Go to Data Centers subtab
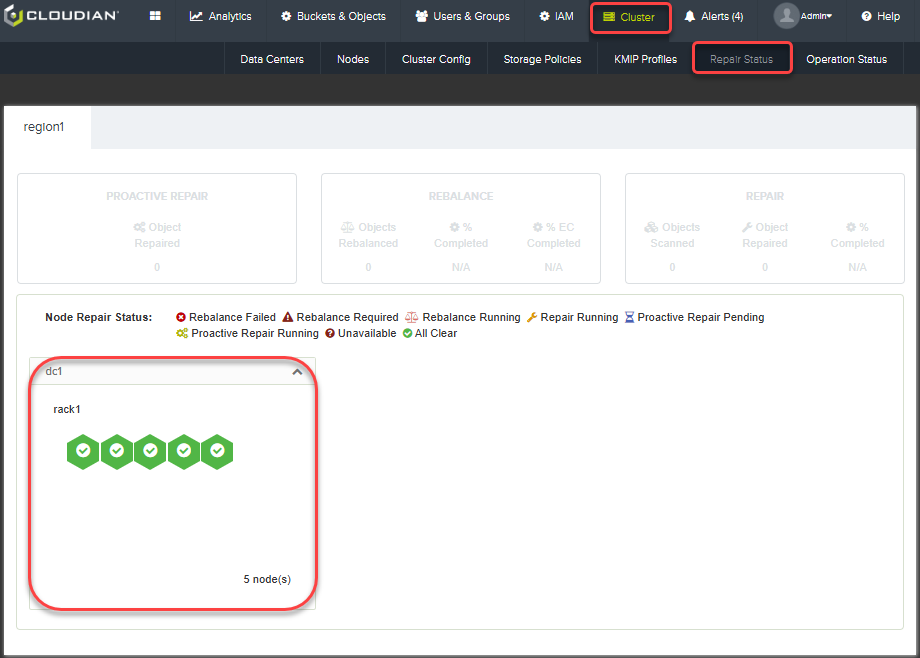 (272, 59)
